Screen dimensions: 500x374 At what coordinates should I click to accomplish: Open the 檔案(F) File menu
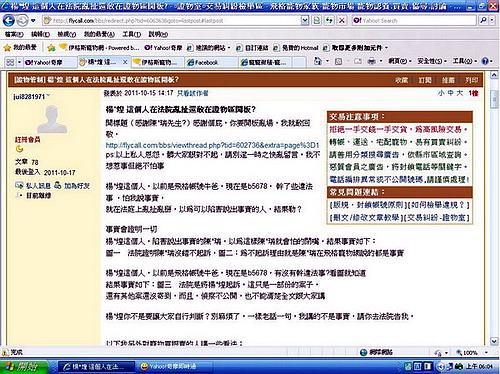coord(14,34)
